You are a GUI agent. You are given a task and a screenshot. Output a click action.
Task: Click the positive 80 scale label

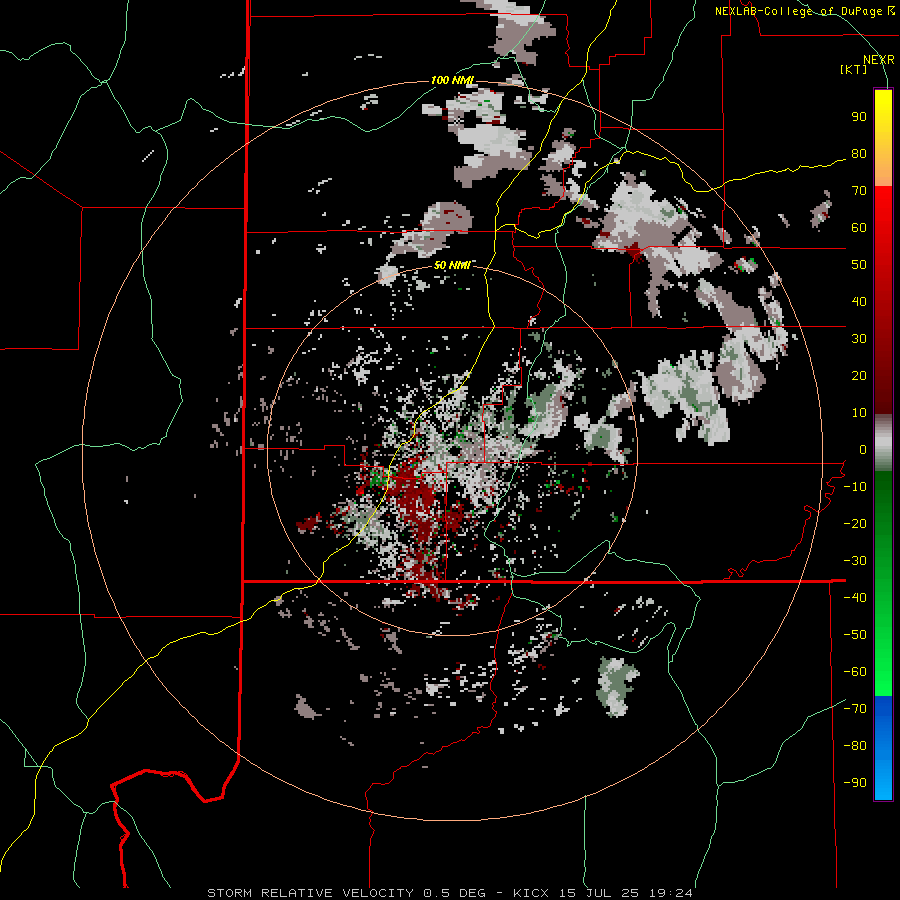[859, 154]
